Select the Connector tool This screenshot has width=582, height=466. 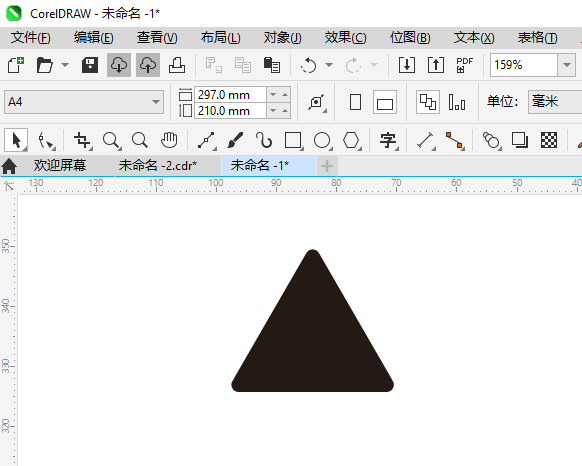(x=454, y=141)
